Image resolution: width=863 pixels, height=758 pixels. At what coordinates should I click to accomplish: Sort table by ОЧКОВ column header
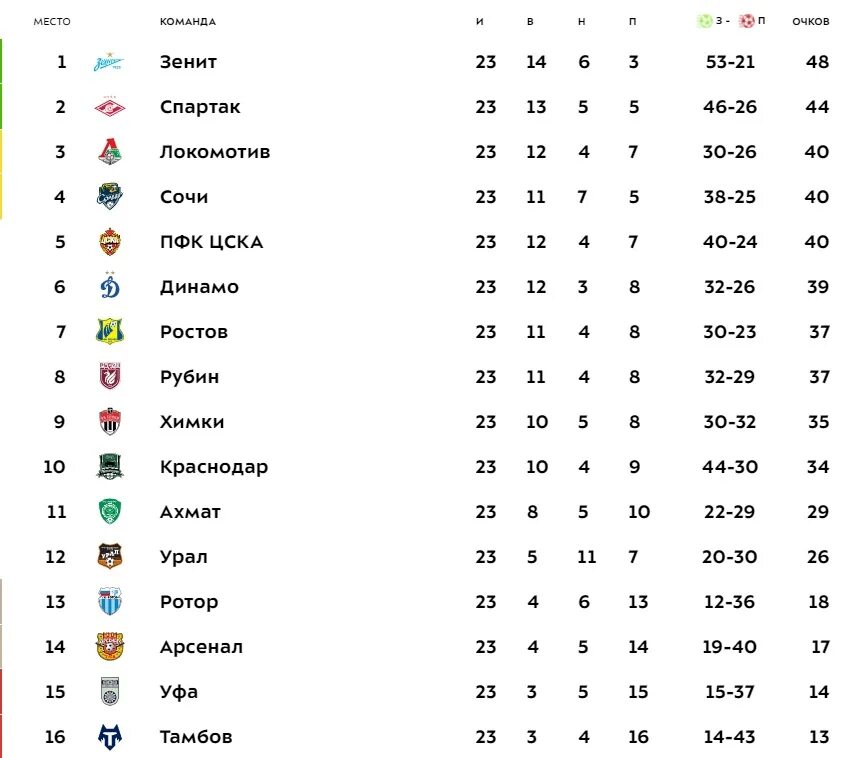(811, 21)
